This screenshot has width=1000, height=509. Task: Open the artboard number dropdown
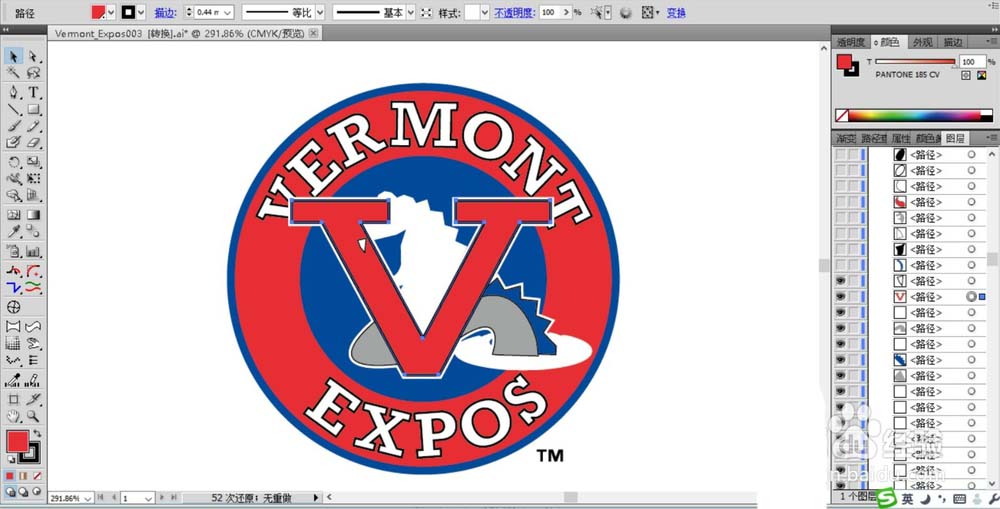[x=149, y=498]
